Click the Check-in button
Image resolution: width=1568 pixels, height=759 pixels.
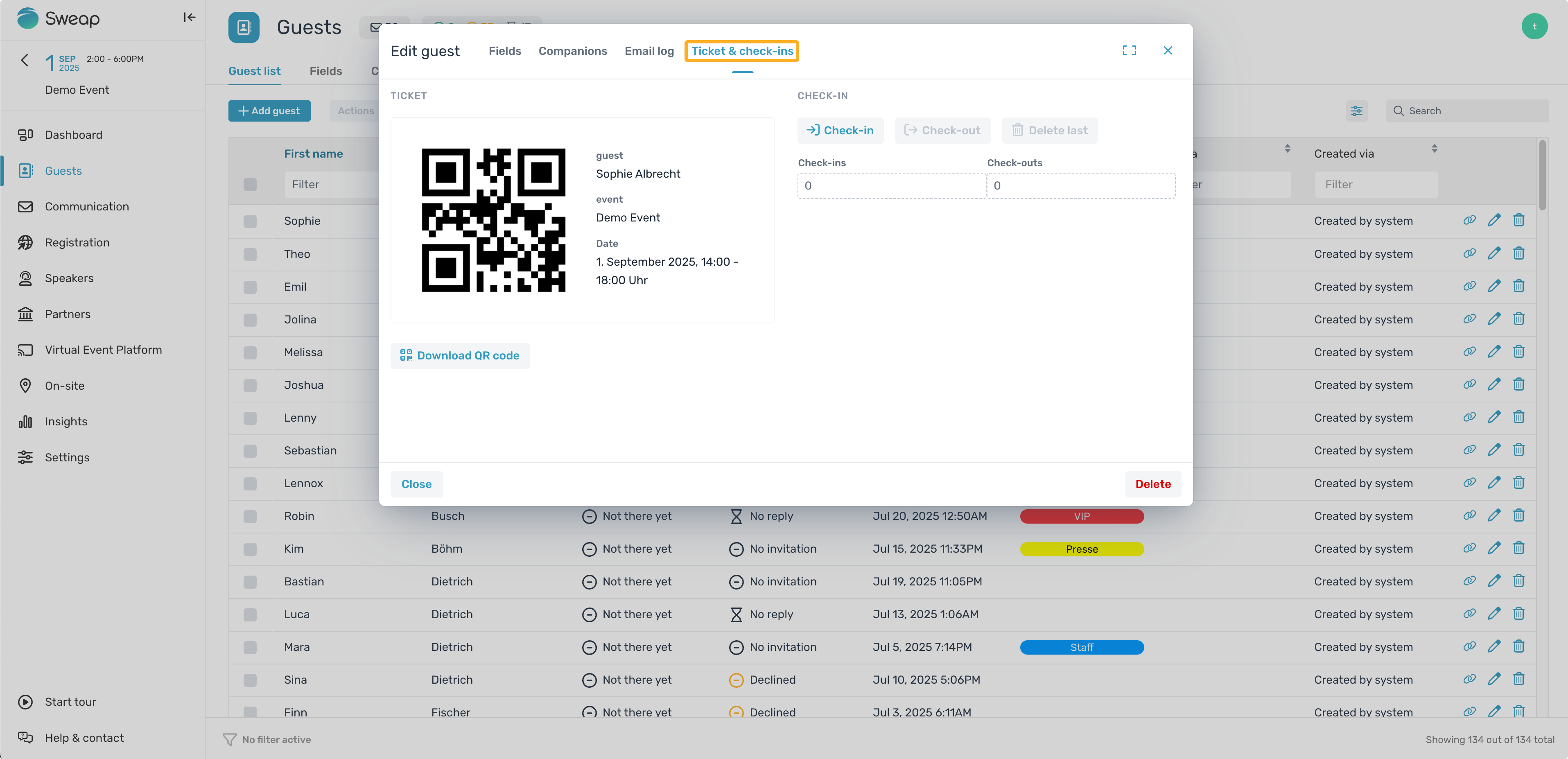click(840, 130)
